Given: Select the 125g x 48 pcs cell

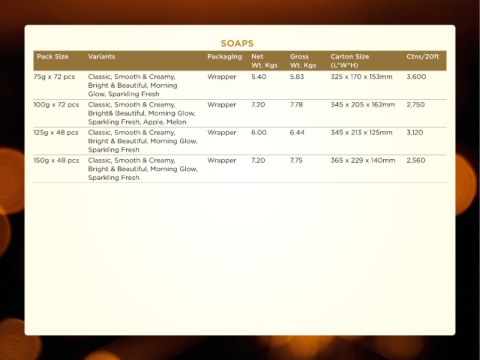Looking at the screenshot, I should [56, 132].
